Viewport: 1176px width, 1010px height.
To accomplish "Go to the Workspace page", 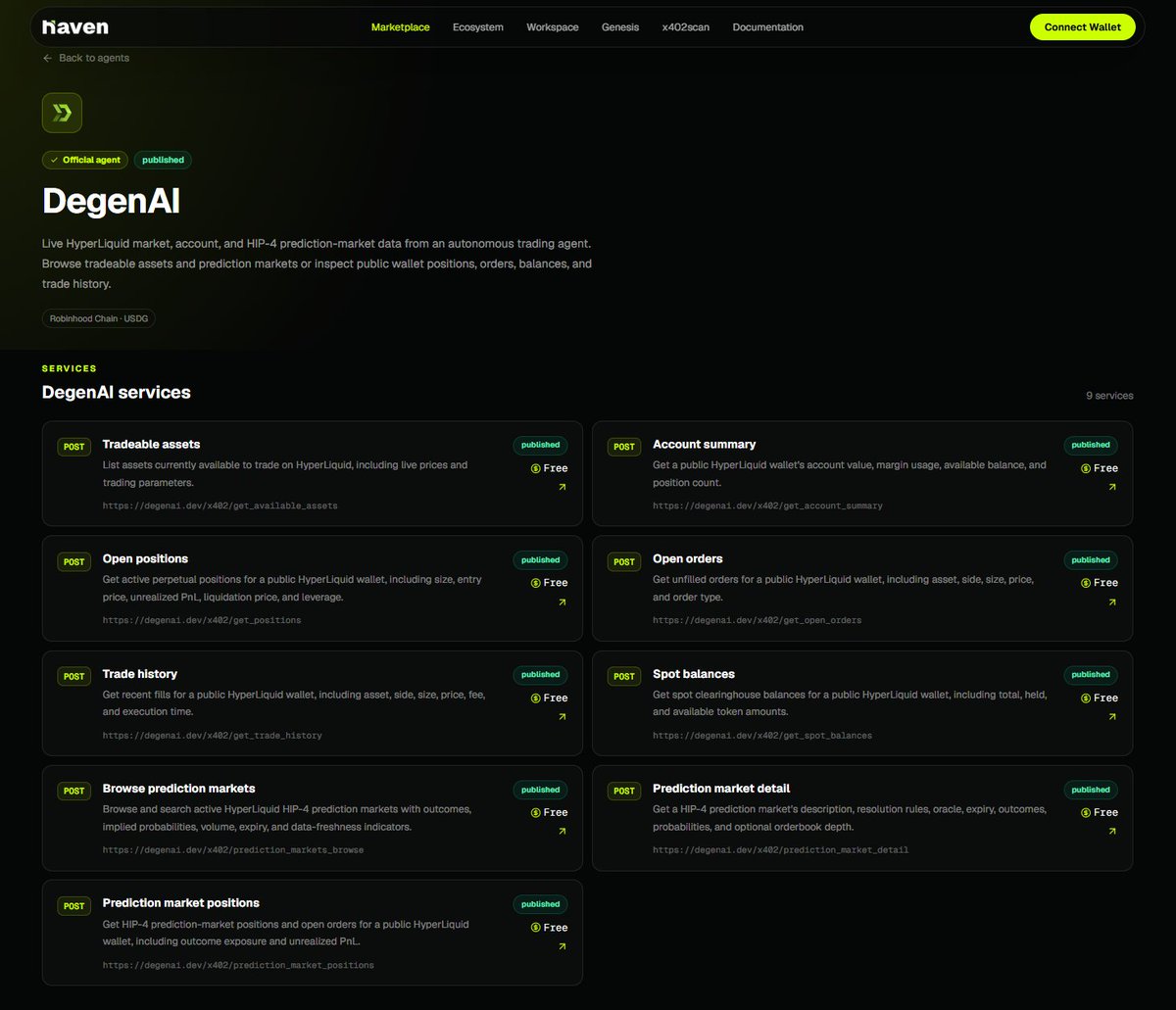I will point(553,27).
